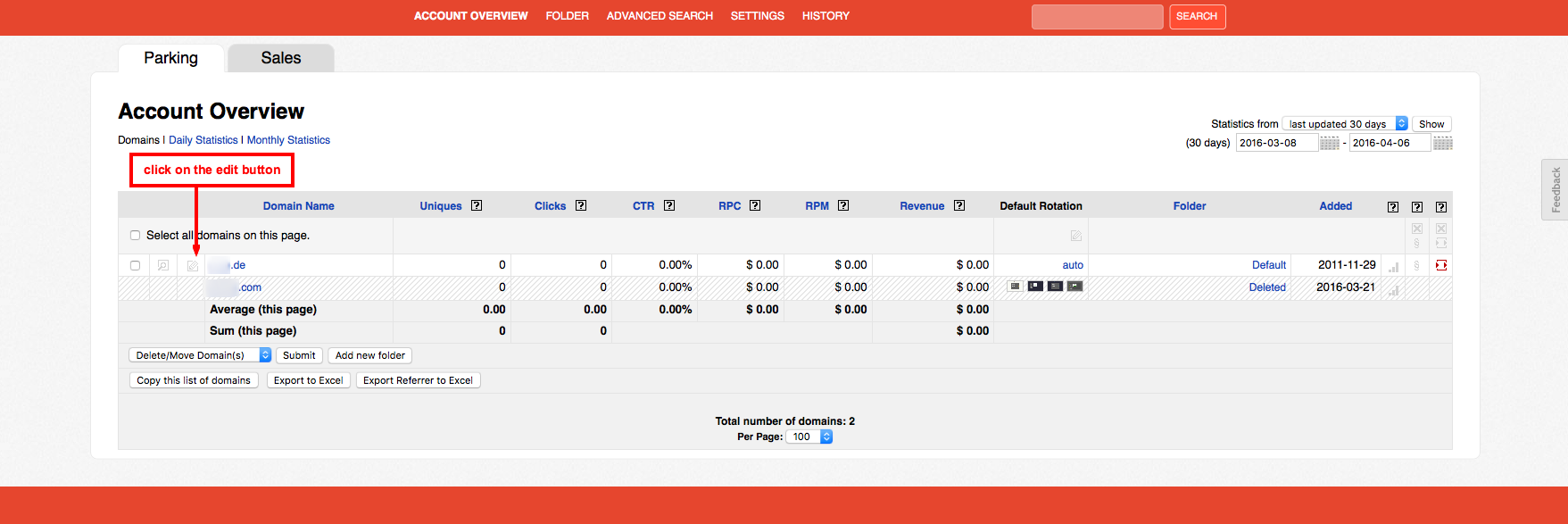Click the Add new folder button

click(x=369, y=355)
